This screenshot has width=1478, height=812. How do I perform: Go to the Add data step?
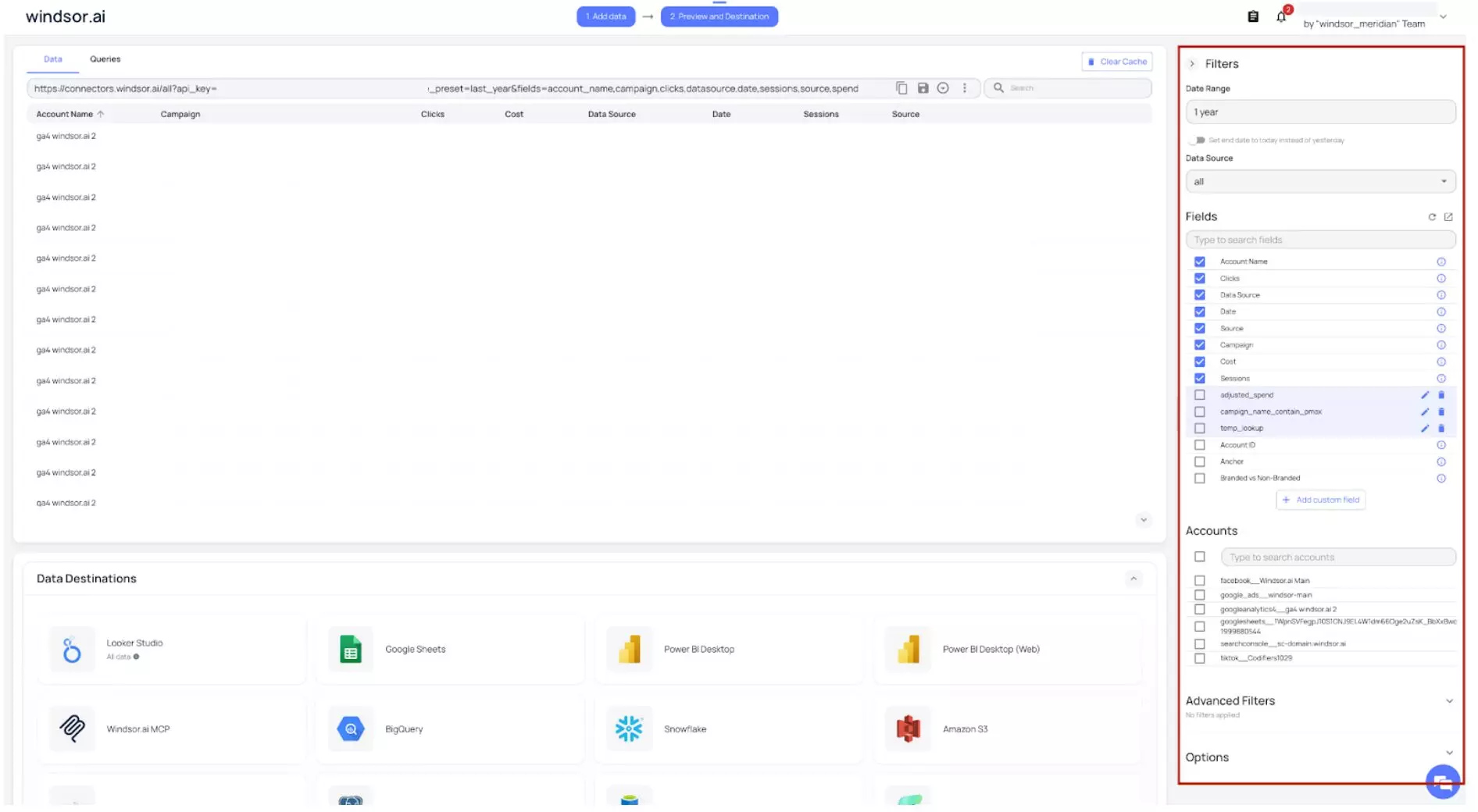pyautogui.click(x=606, y=16)
